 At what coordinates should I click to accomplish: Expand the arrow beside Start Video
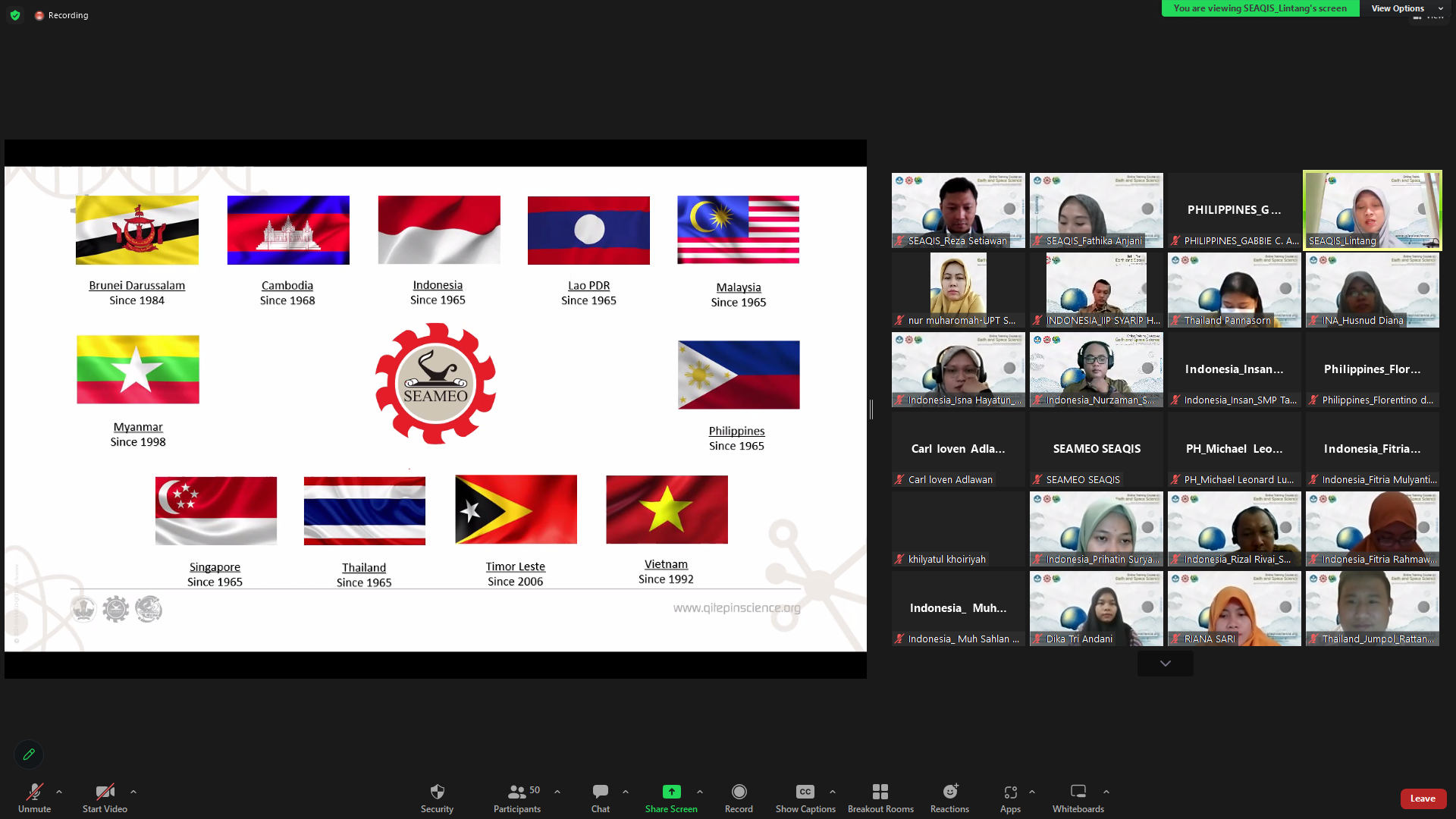(x=133, y=792)
